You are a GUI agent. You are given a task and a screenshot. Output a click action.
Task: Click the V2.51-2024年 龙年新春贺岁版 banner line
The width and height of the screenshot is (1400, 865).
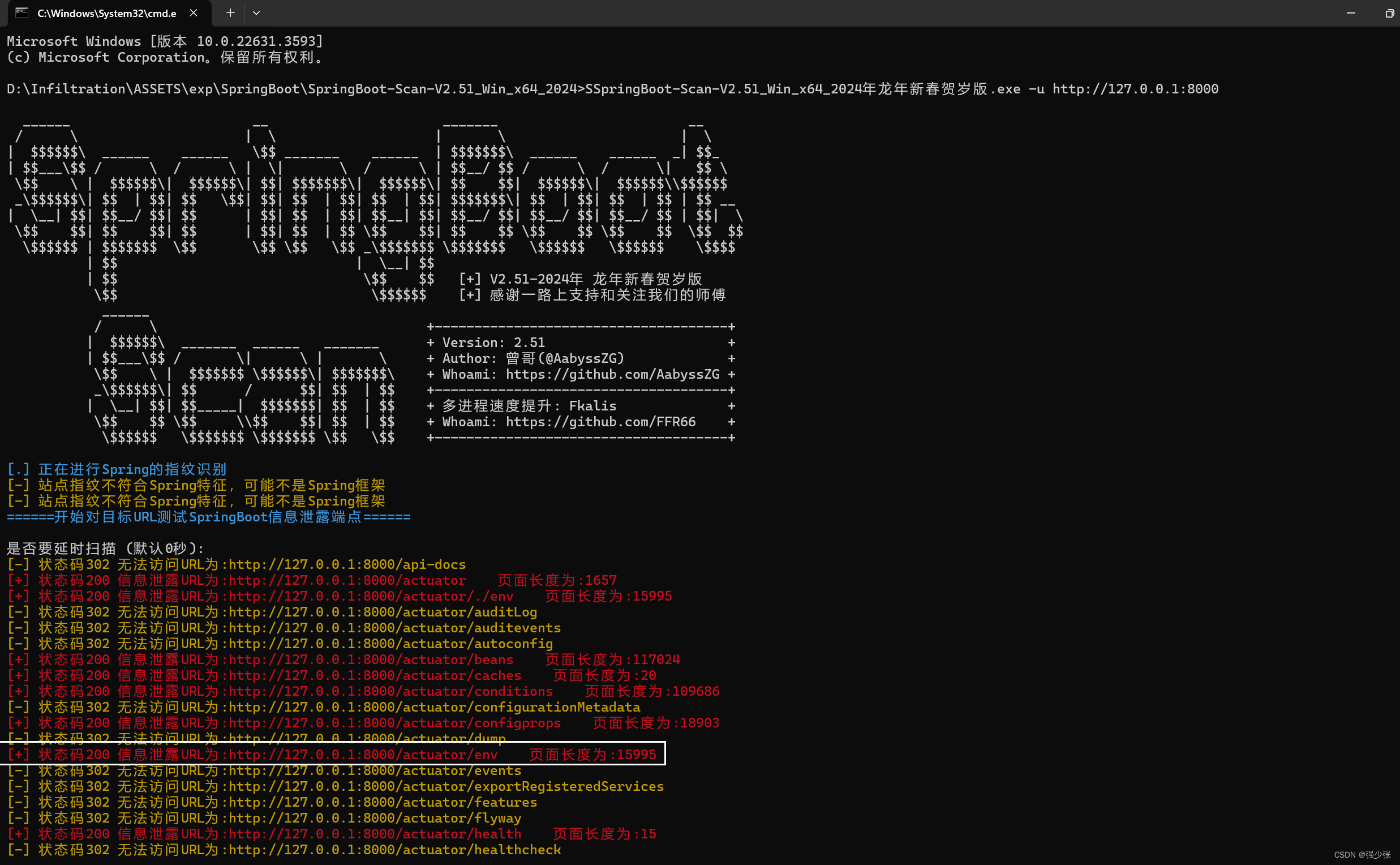point(581,279)
